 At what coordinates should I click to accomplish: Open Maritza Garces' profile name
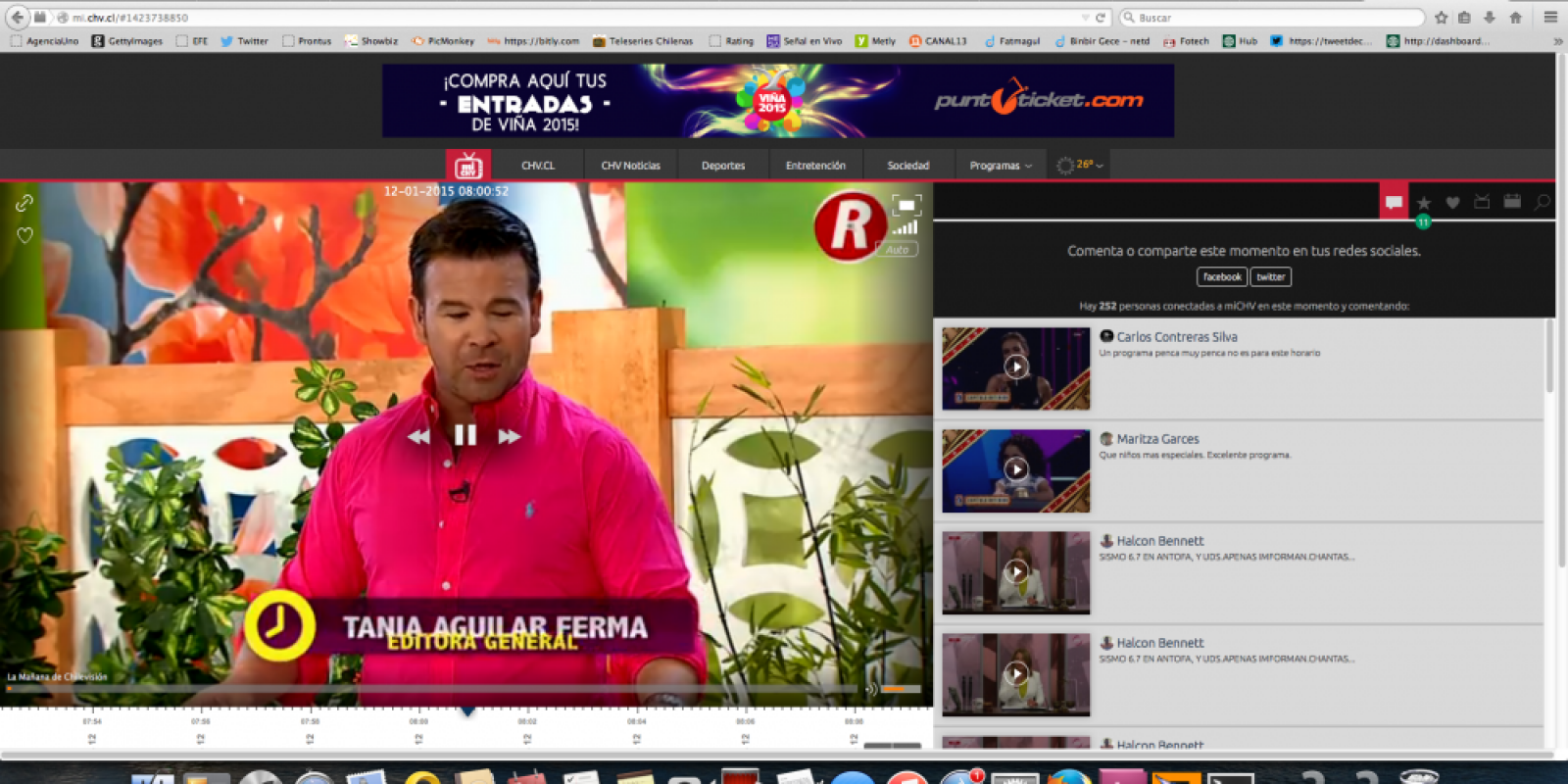[x=1157, y=439]
